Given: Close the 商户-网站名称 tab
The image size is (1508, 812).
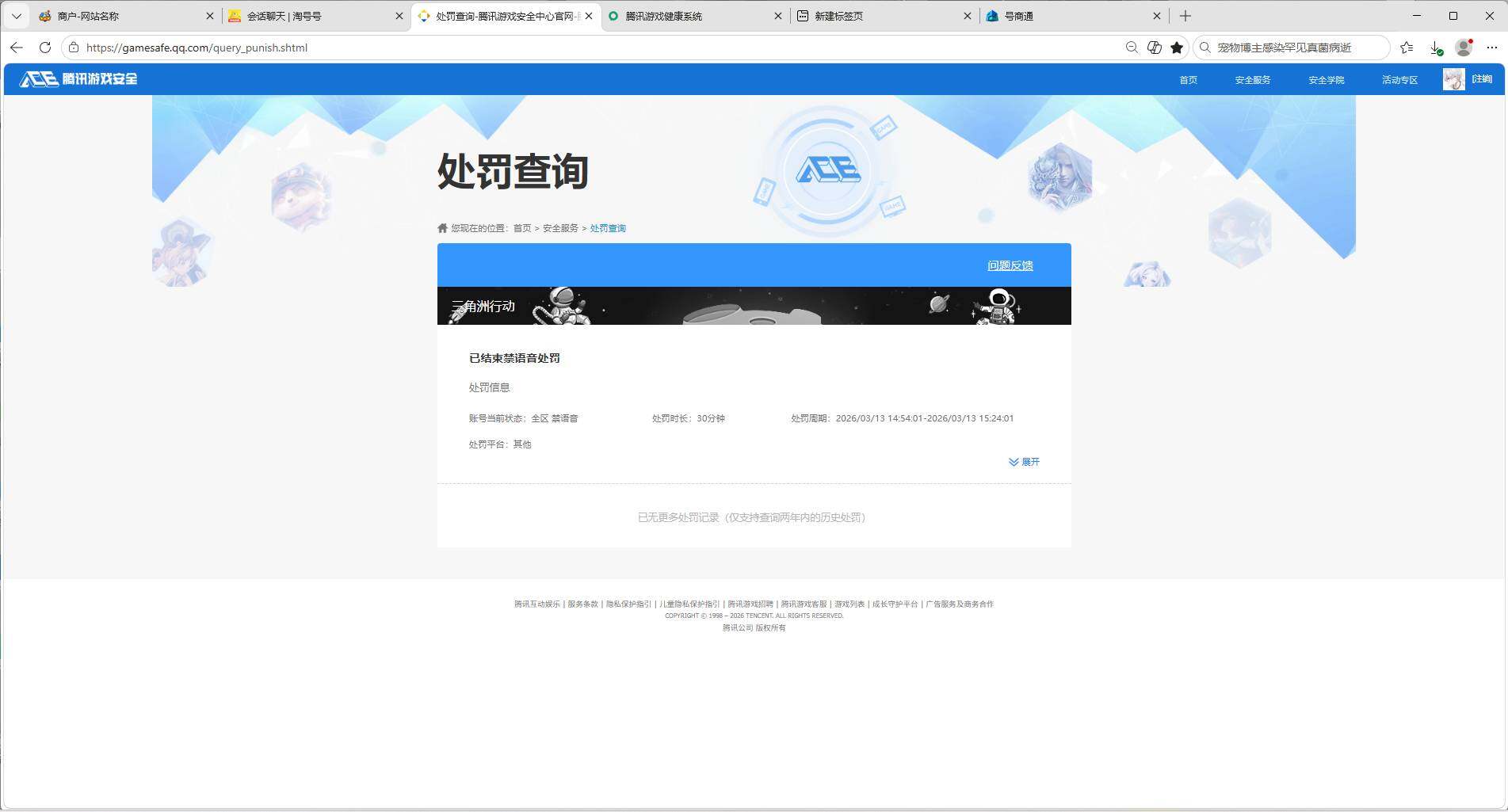Looking at the screenshot, I should (x=210, y=16).
